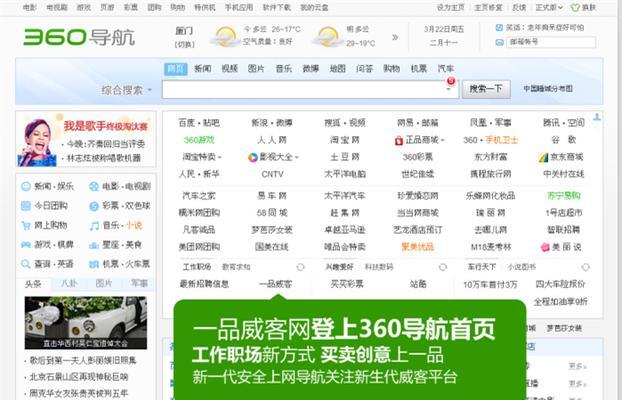Click 主页修复 in the top bar
Screen dimensions: 622x400
click(488, 8)
